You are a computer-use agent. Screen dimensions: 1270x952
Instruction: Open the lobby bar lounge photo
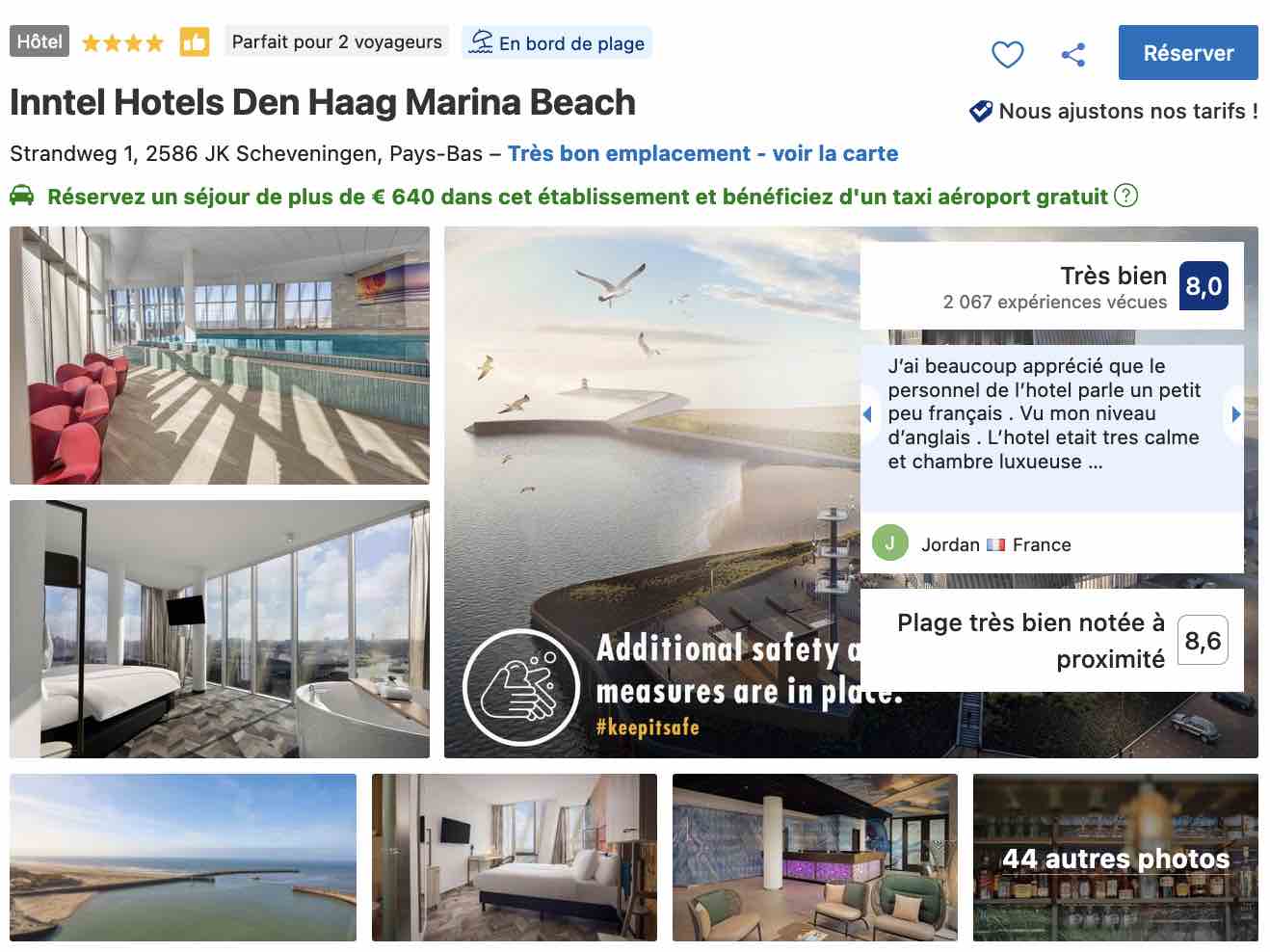815,858
